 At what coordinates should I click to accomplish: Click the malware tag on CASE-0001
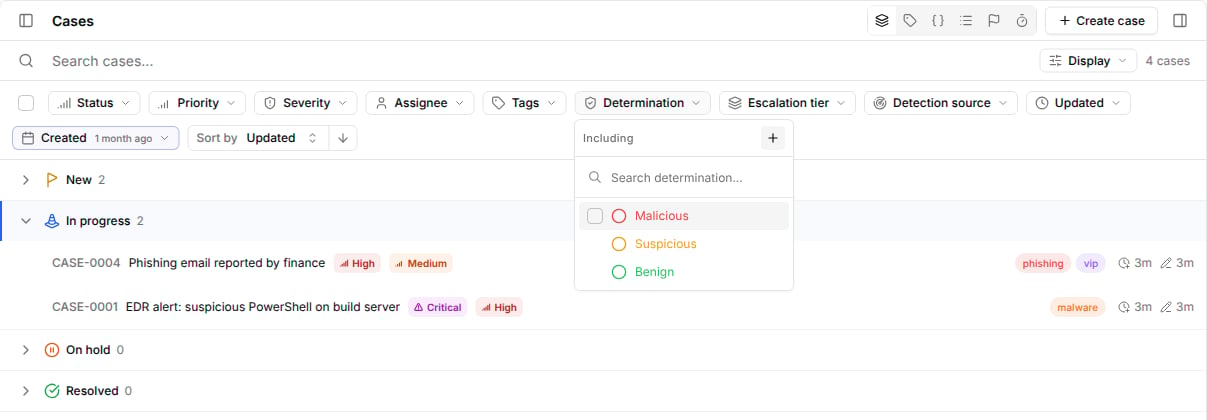click(1078, 307)
